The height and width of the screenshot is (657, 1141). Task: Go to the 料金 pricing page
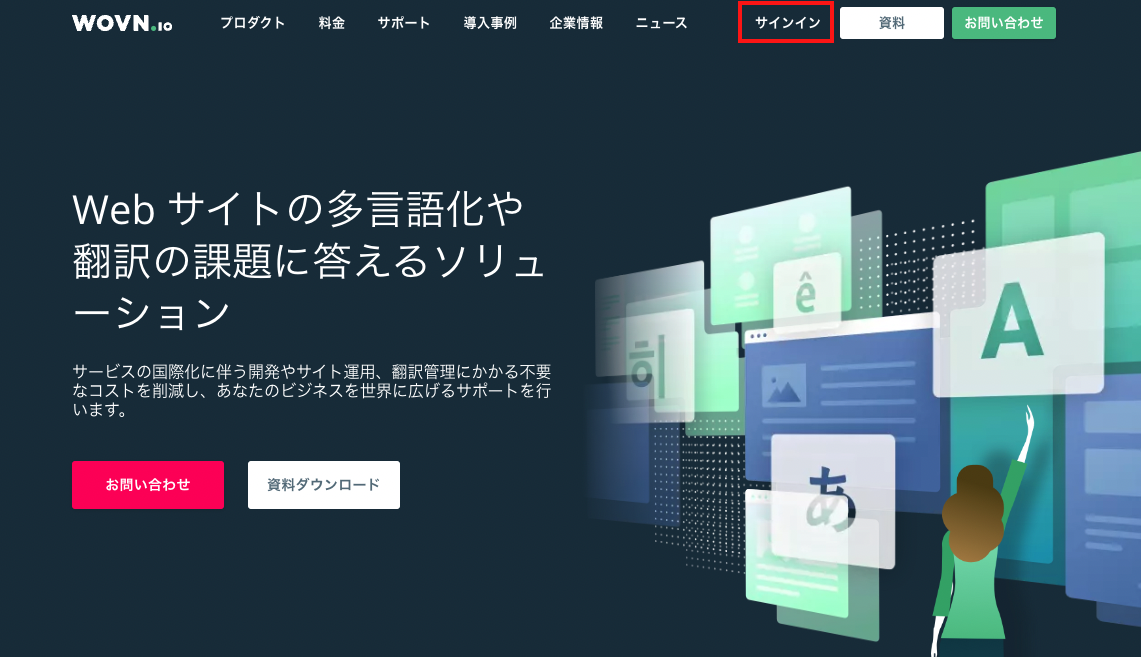[331, 23]
